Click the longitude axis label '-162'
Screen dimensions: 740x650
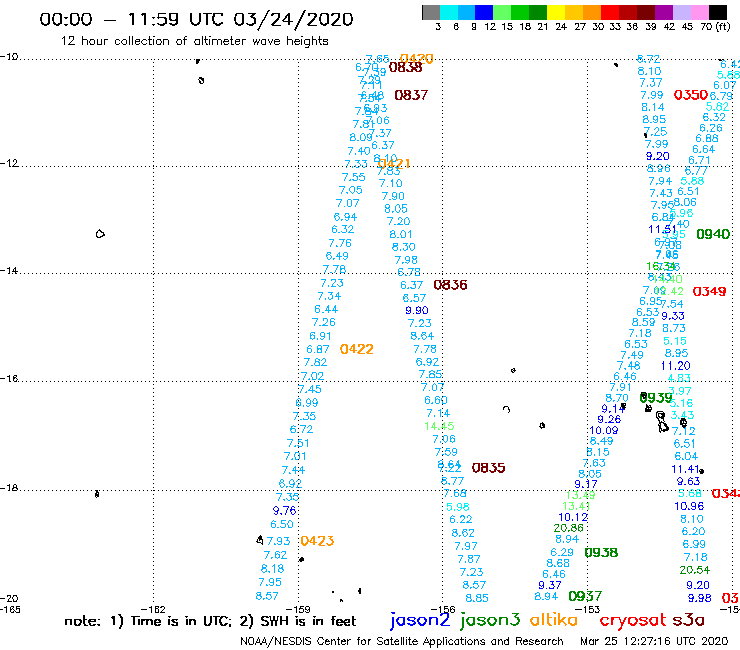(153, 609)
